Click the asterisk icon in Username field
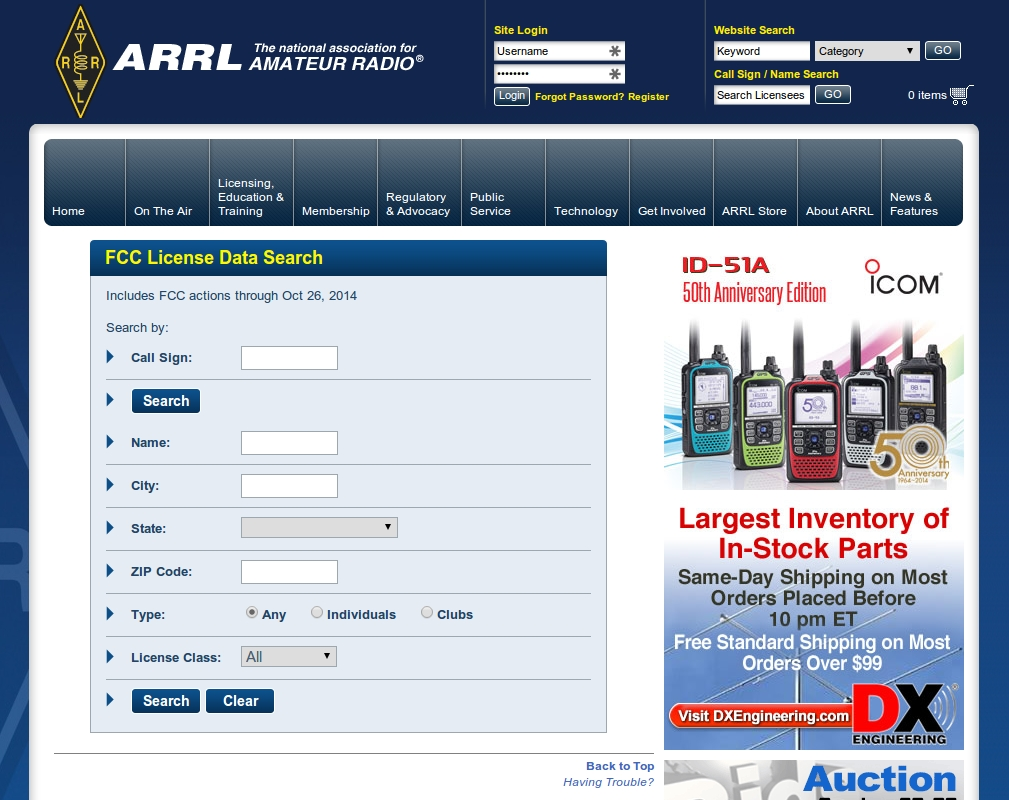 615,51
